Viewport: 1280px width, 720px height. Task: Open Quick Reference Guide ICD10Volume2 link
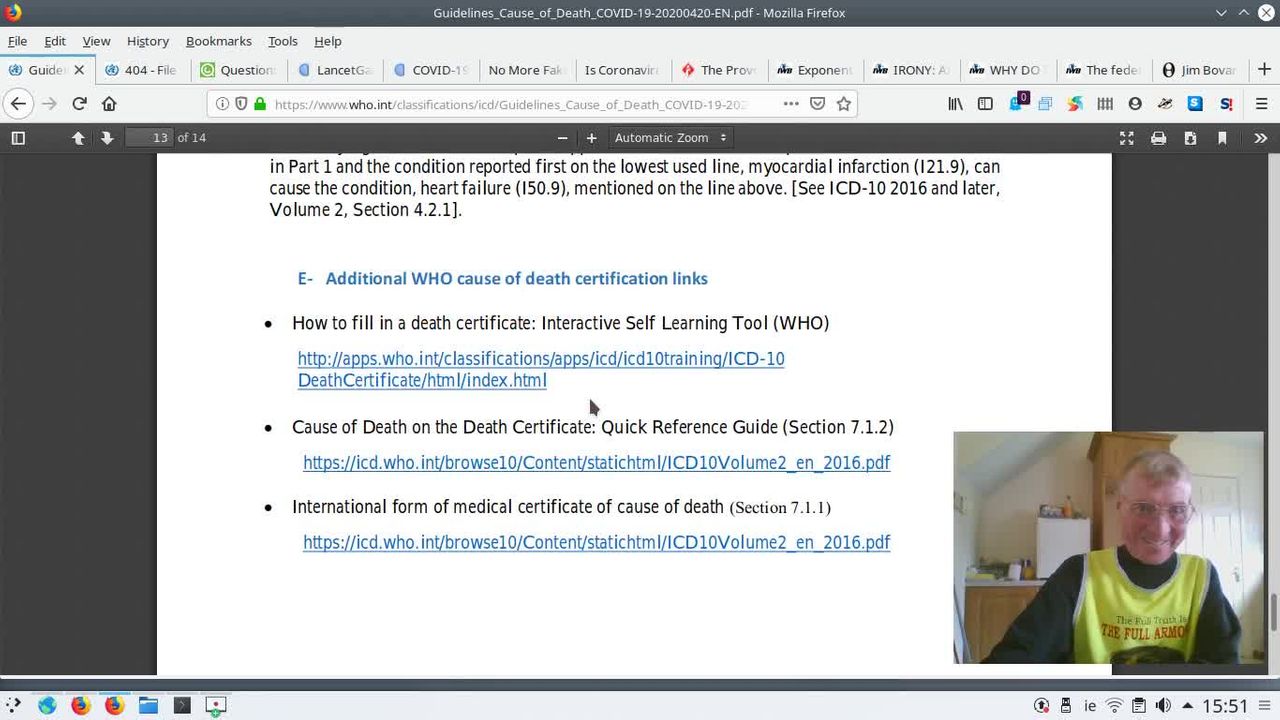click(596, 463)
